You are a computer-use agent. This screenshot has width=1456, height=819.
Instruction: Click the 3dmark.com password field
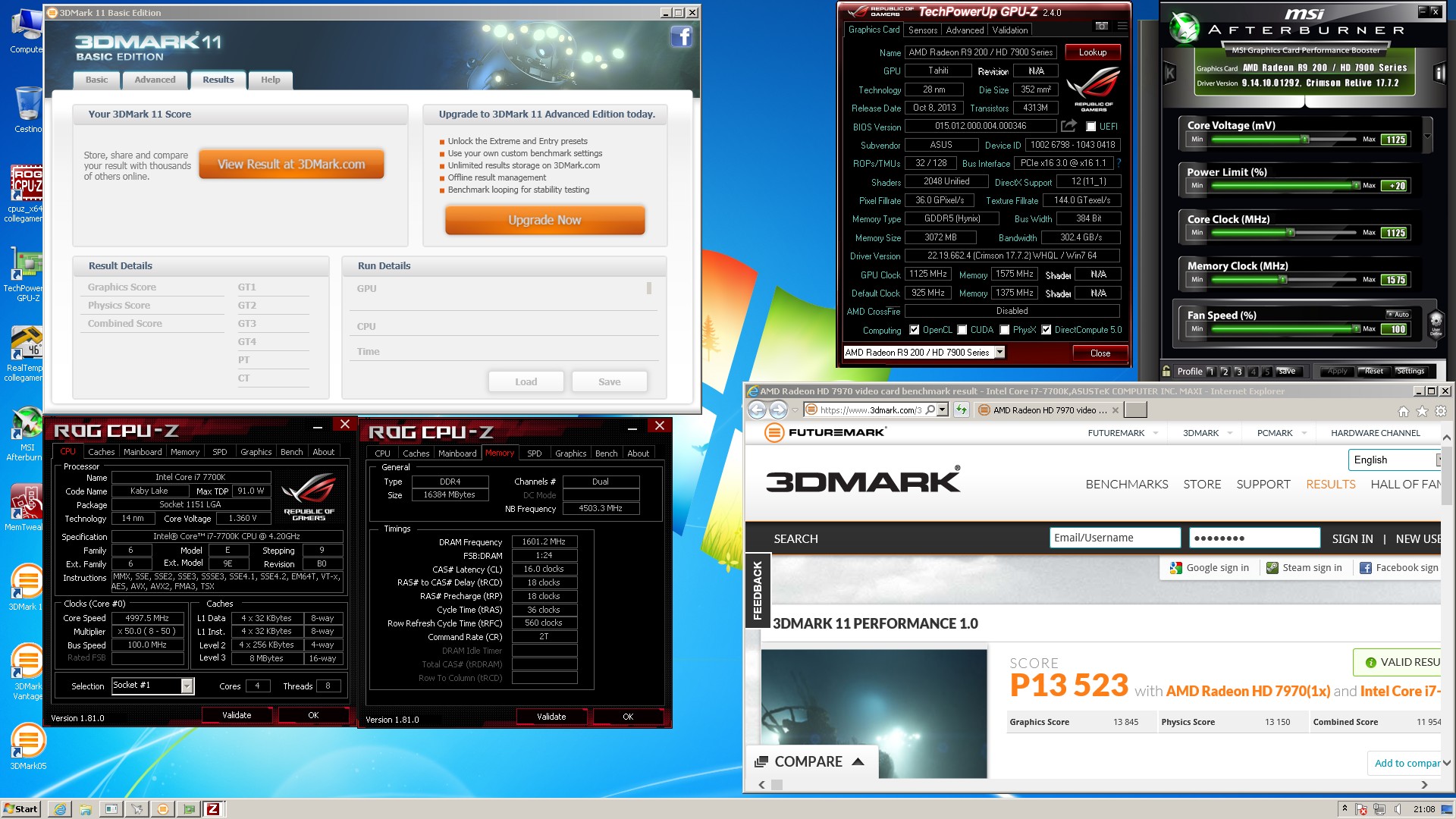coord(1254,538)
